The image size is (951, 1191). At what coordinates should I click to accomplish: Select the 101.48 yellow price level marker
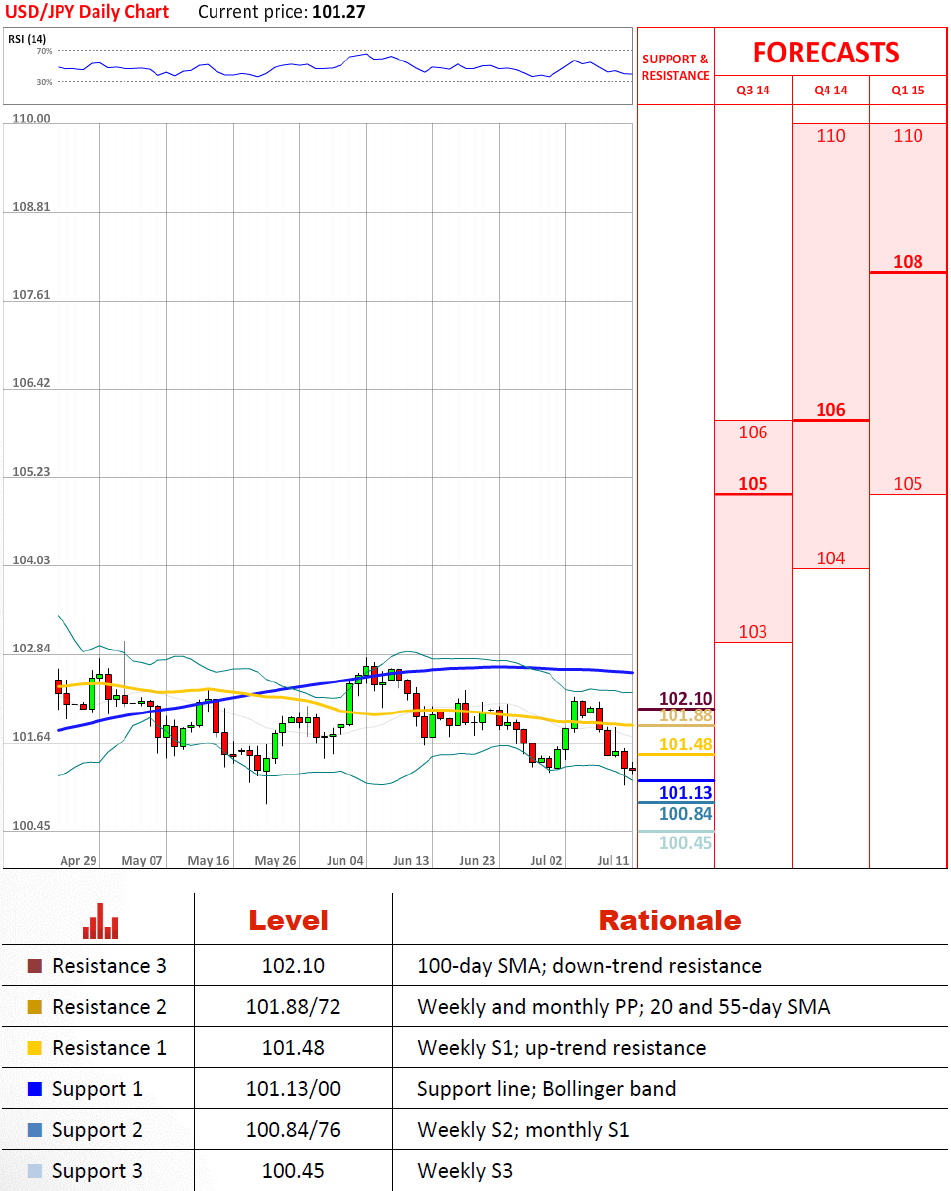pyautogui.click(x=685, y=744)
